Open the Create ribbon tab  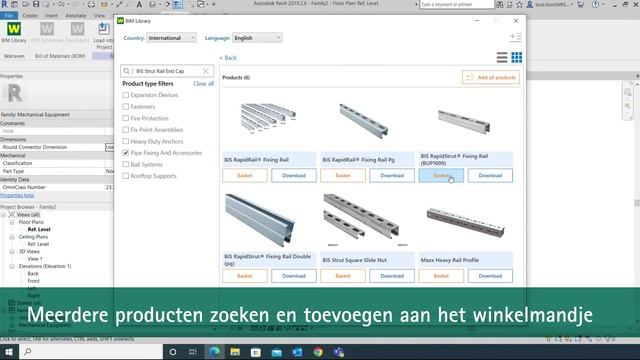tap(29, 16)
